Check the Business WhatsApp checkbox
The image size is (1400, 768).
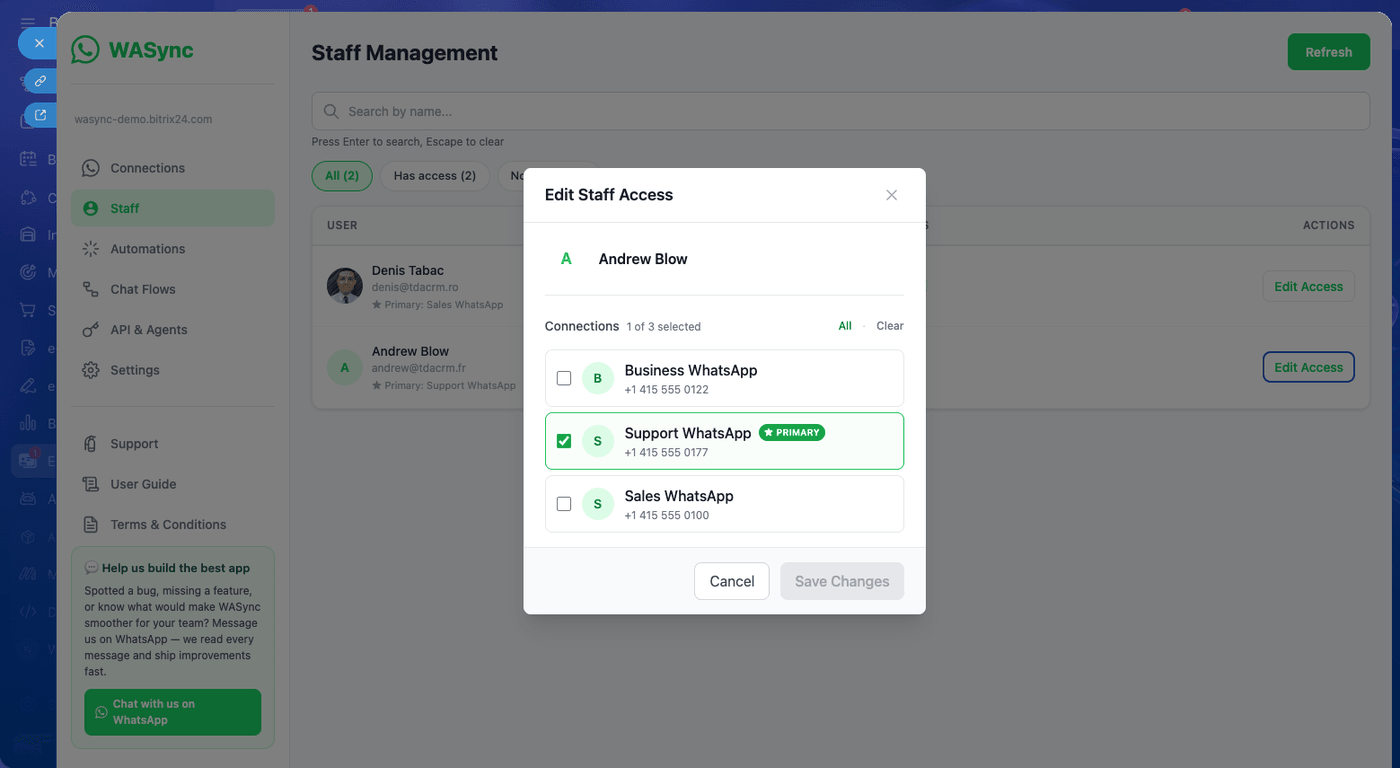pyautogui.click(x=564, y=378)
